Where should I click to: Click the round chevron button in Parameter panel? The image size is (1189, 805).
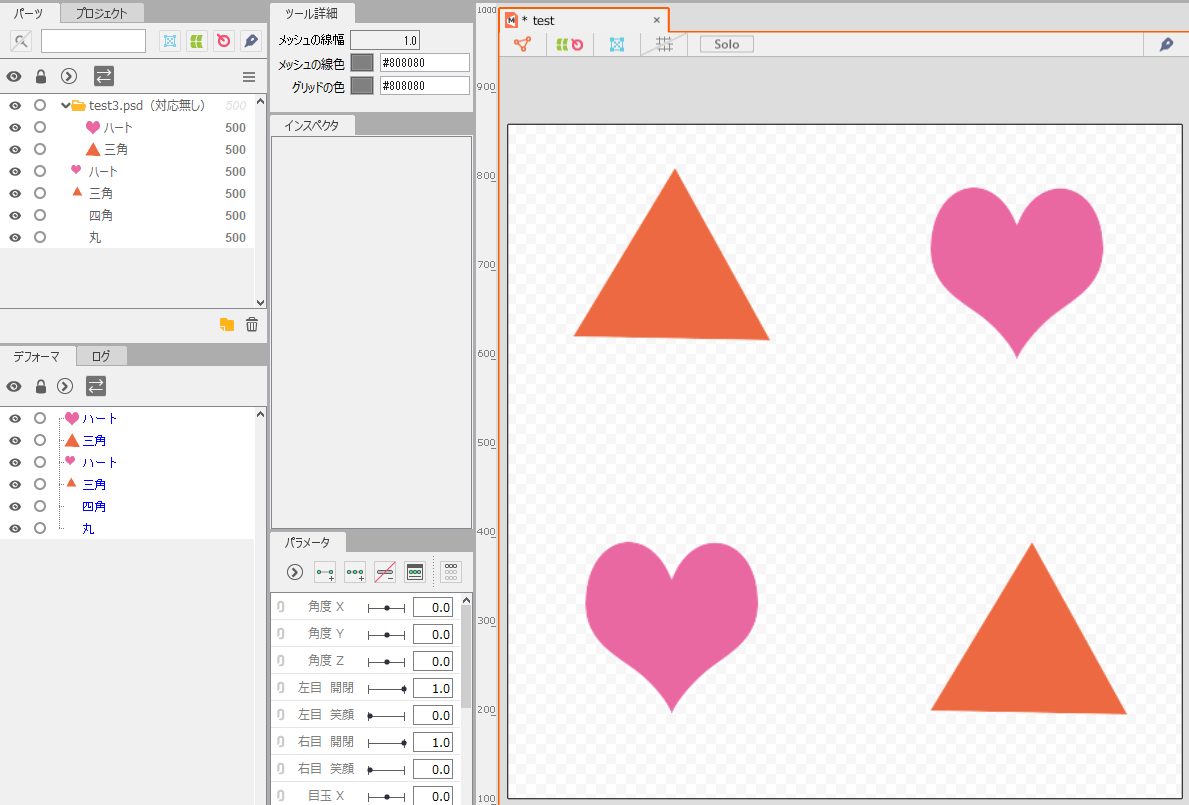point(294,572)
